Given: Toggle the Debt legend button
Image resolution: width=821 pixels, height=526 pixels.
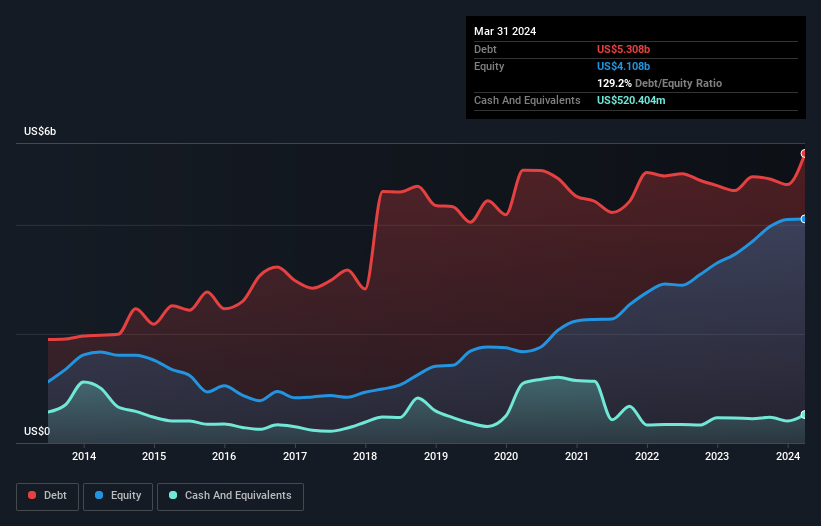Looking at the screenshot, I should tap(48, 496).
